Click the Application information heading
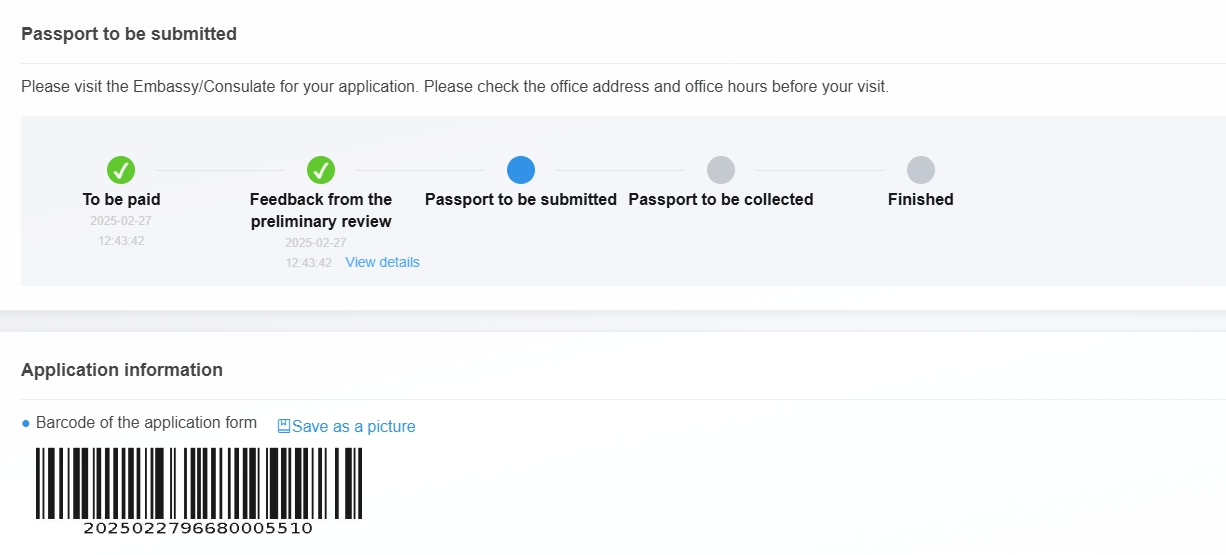 coord(122,370)
